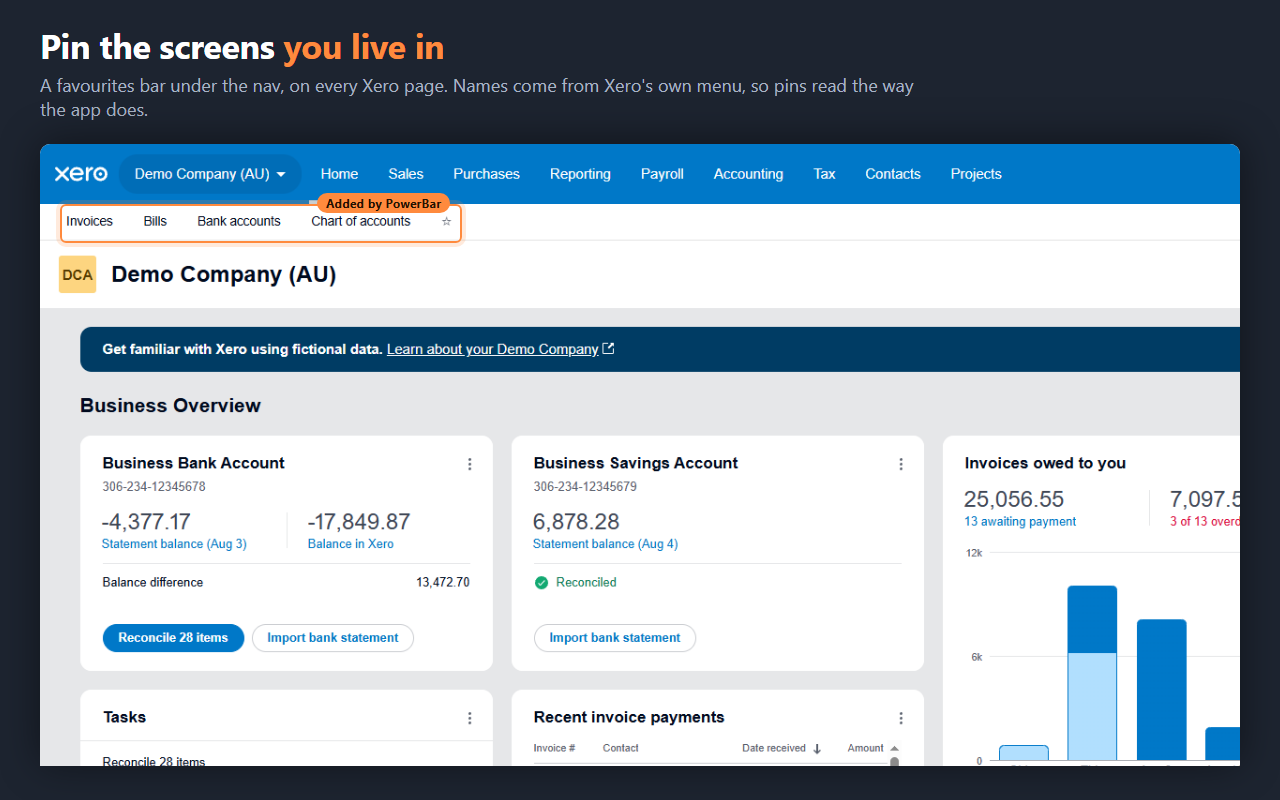Open 13 awaiting payment link
Image resolution: width=1280 pixels, height=800 pixels.
point(1020,522)
